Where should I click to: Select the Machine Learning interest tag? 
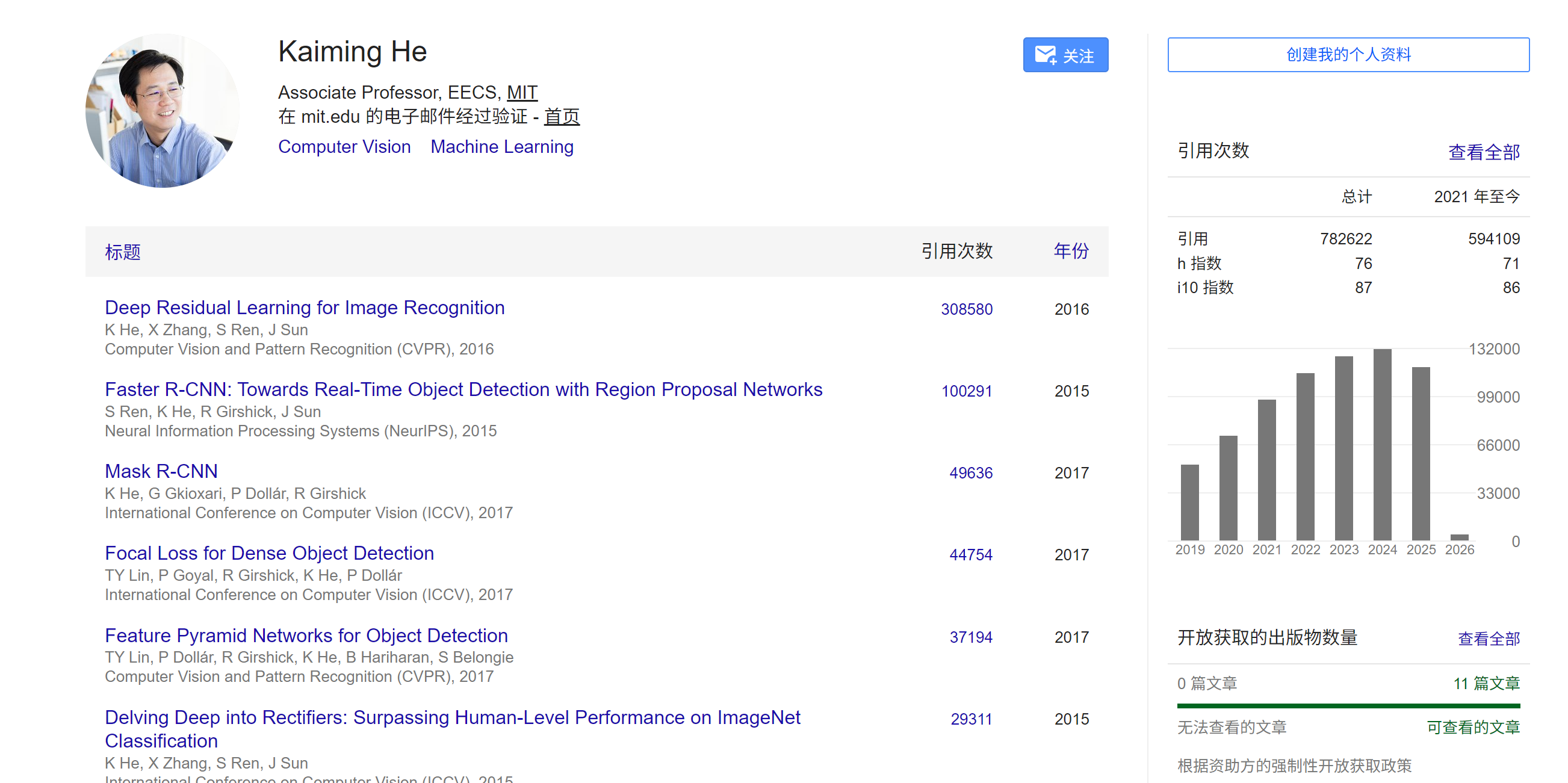click(501, 147)
